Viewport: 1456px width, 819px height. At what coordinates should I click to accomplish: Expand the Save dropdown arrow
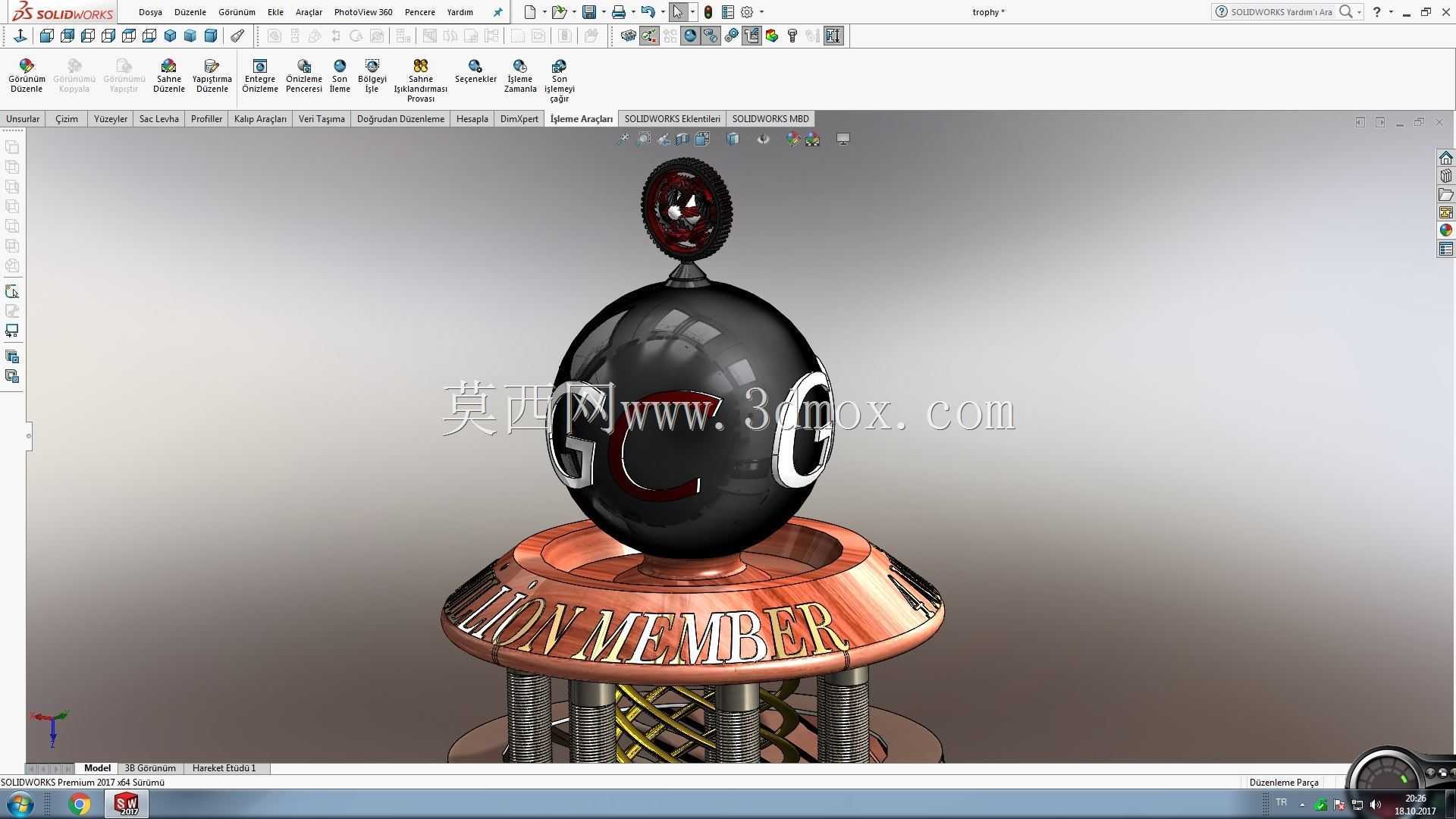[x=604, y=12]
